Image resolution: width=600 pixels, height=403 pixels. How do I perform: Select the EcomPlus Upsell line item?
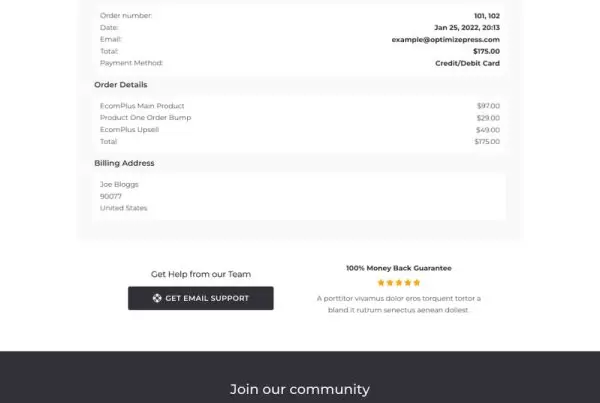300,129
